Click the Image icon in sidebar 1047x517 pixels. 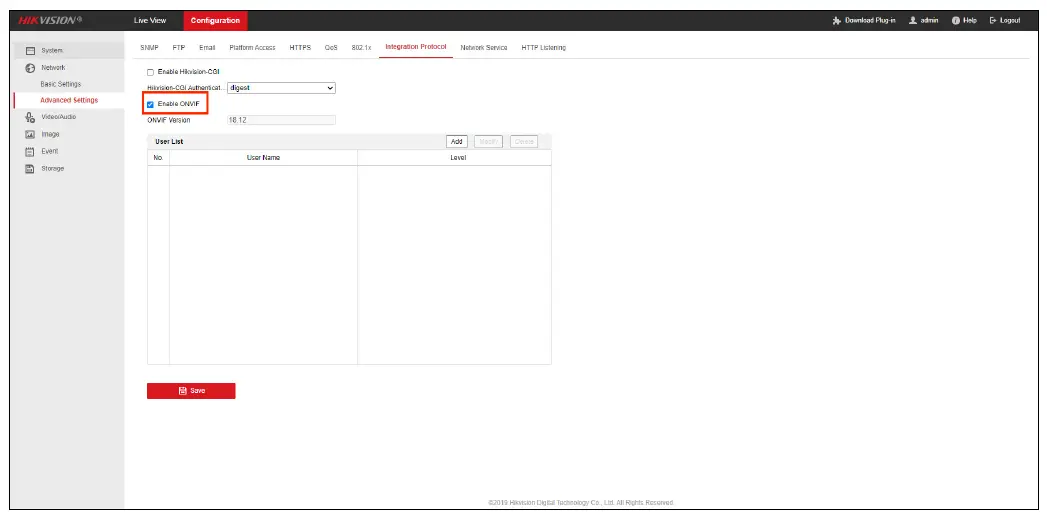tap(29, 134)
